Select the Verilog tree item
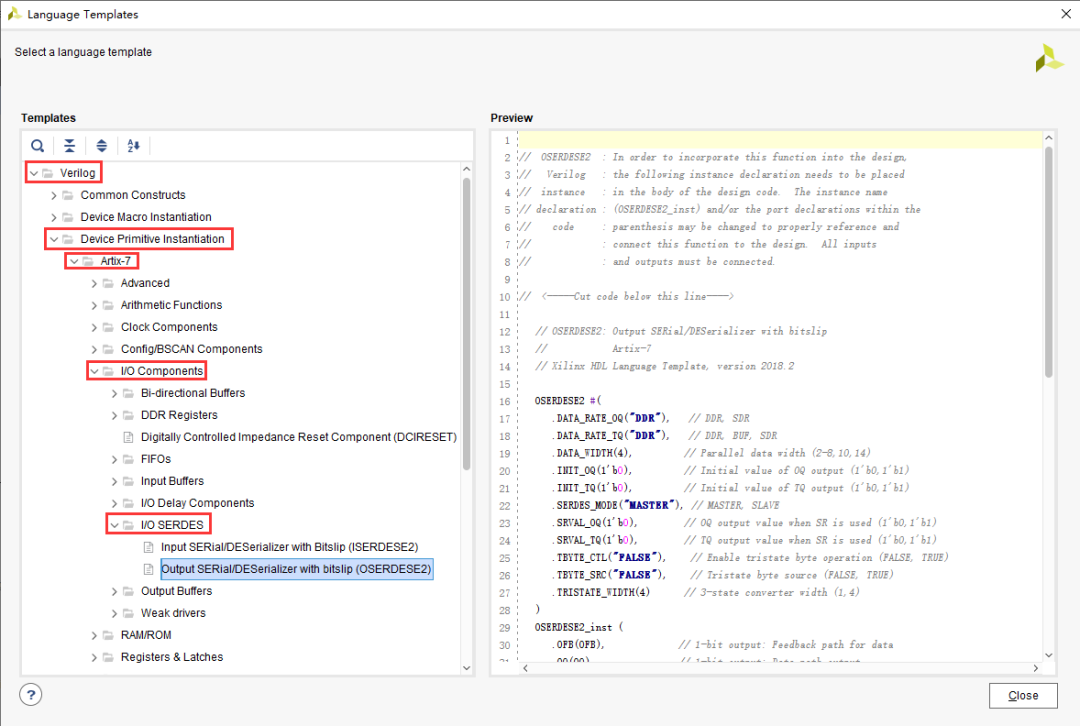1080x726 pixels. point(77,173)
